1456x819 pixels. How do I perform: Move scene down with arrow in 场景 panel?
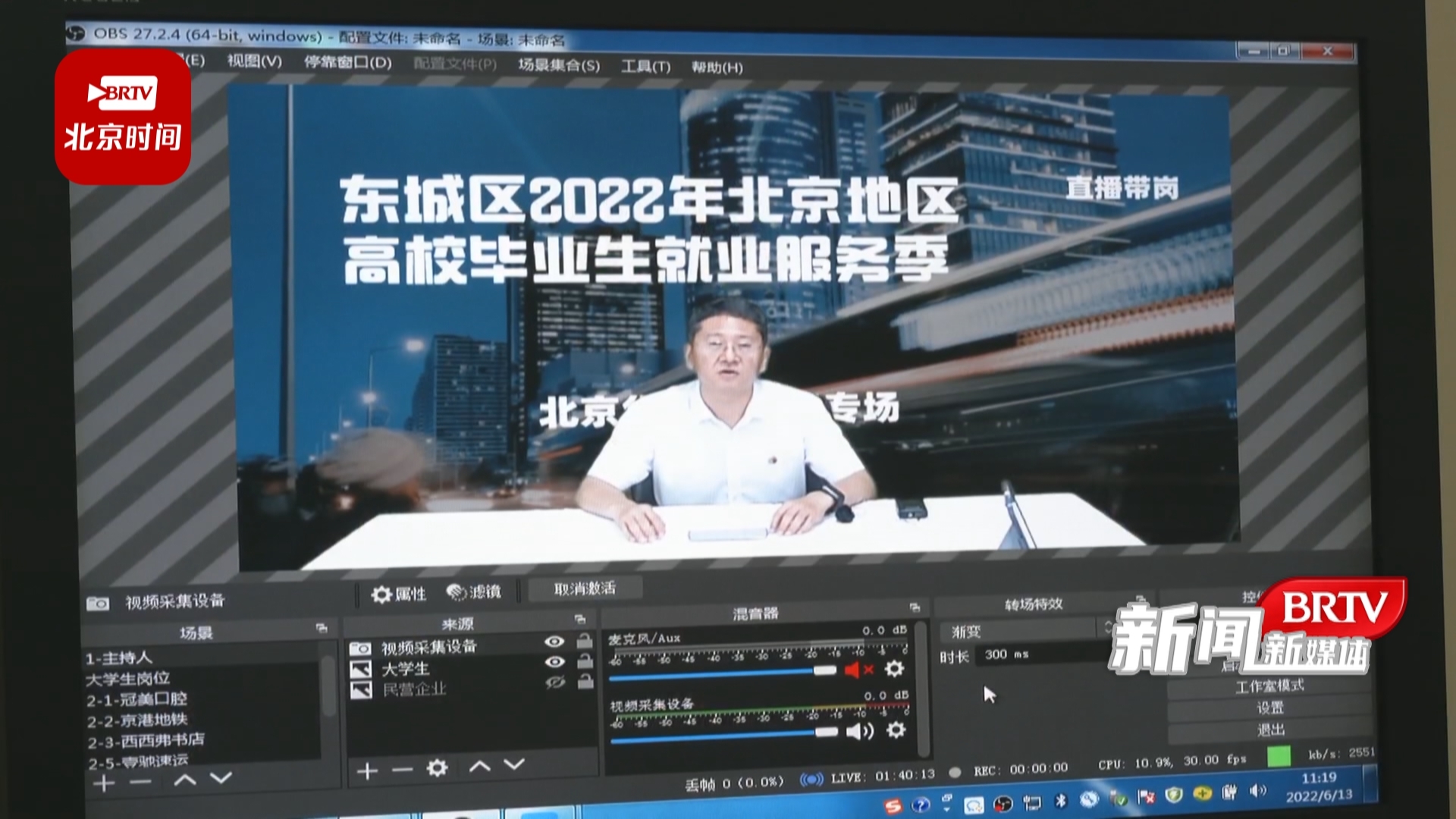pyautogui.click(x=221, y=779)
